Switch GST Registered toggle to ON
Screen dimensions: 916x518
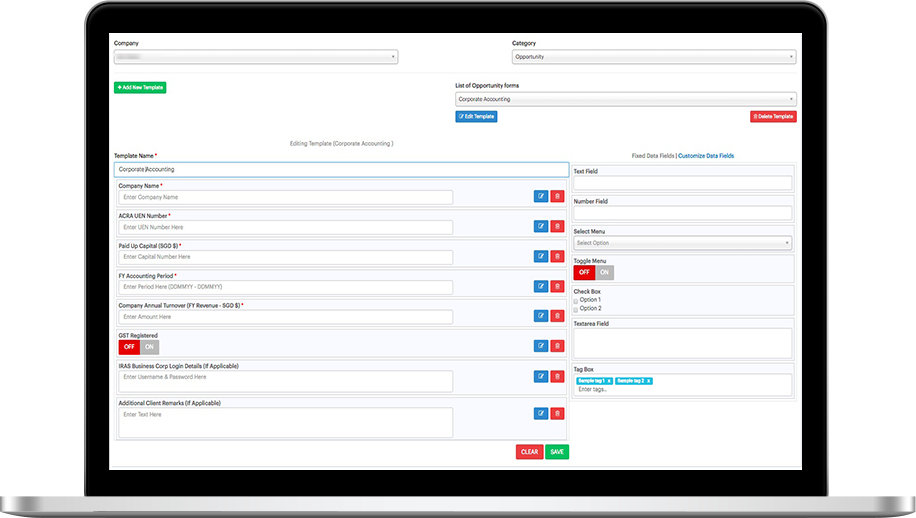[x=149, y=347]
